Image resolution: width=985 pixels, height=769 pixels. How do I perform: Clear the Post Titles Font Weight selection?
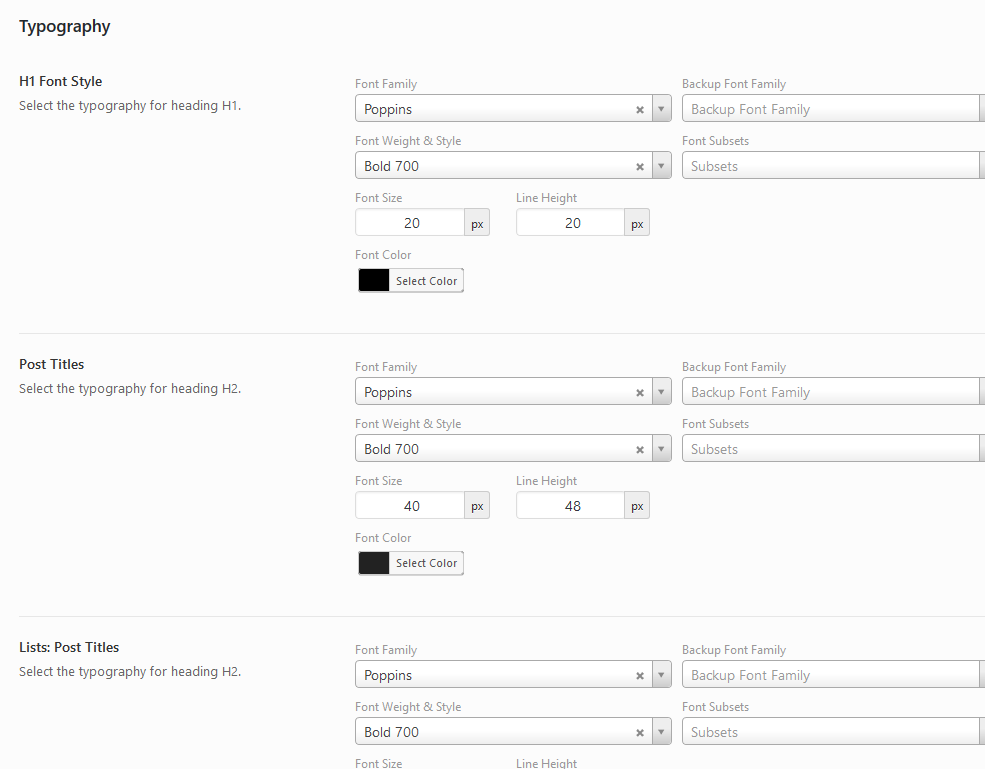[639, 448]
